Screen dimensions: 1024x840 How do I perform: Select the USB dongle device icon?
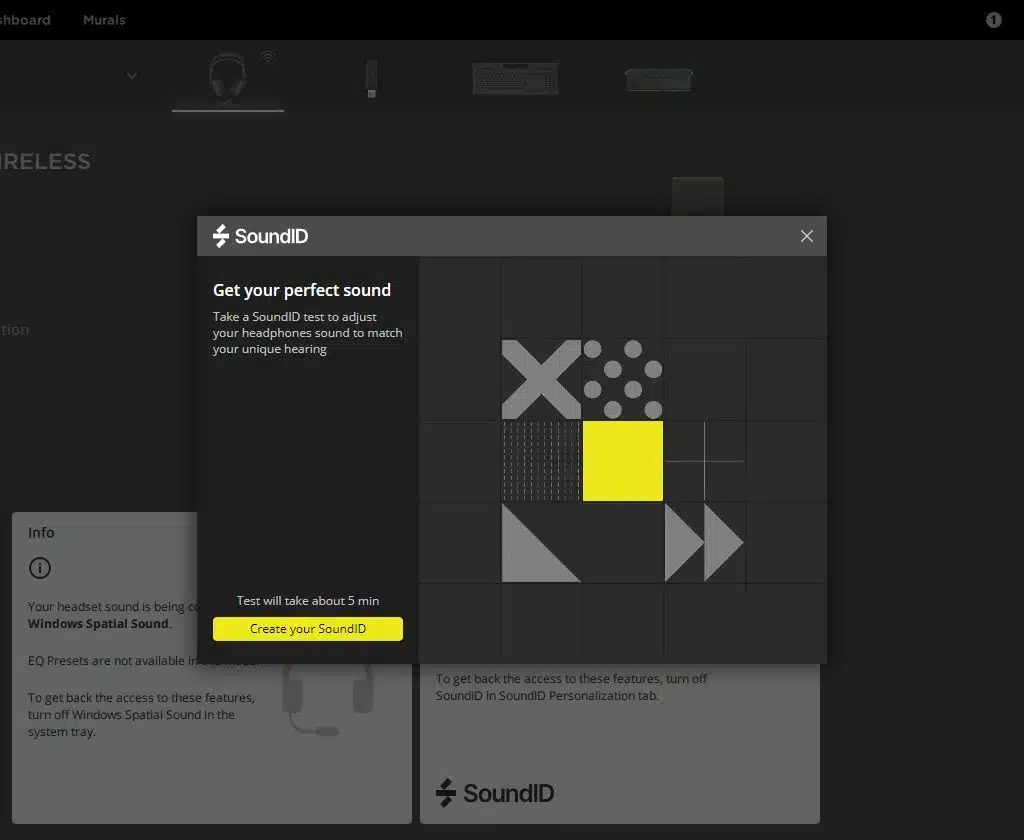(x=372, y=79)
